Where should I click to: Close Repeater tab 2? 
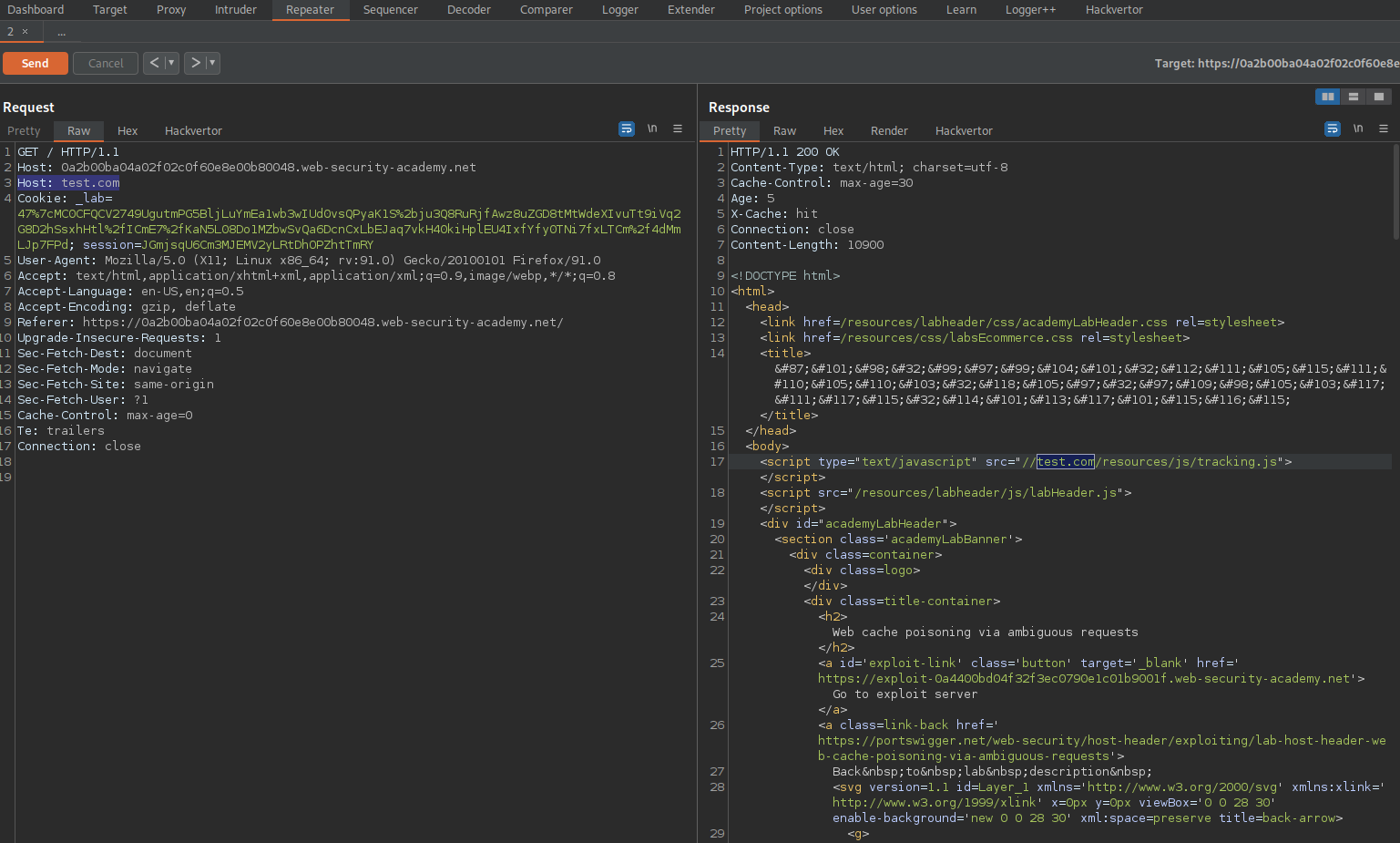point(25,32)
